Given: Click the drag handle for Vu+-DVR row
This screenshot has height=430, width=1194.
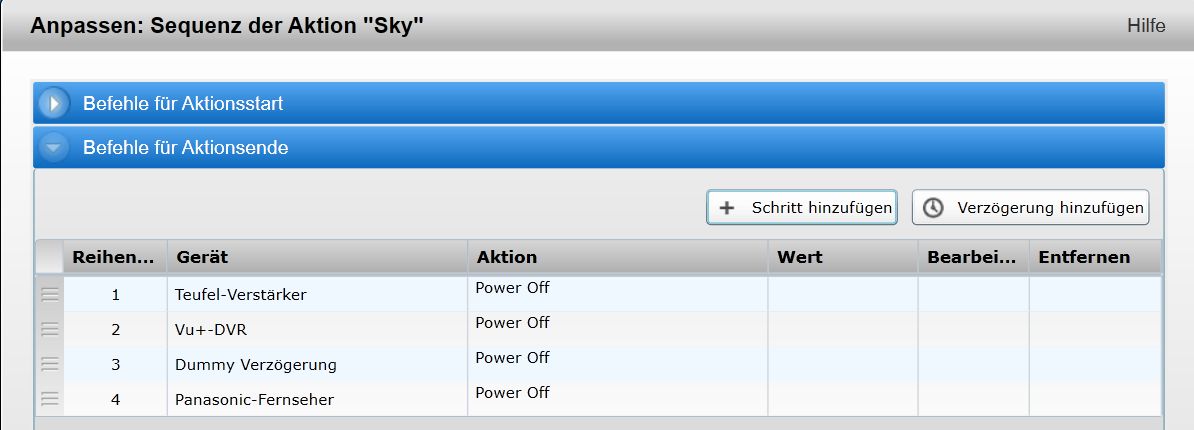Looking at the screenshot, I should click(50, 329).
